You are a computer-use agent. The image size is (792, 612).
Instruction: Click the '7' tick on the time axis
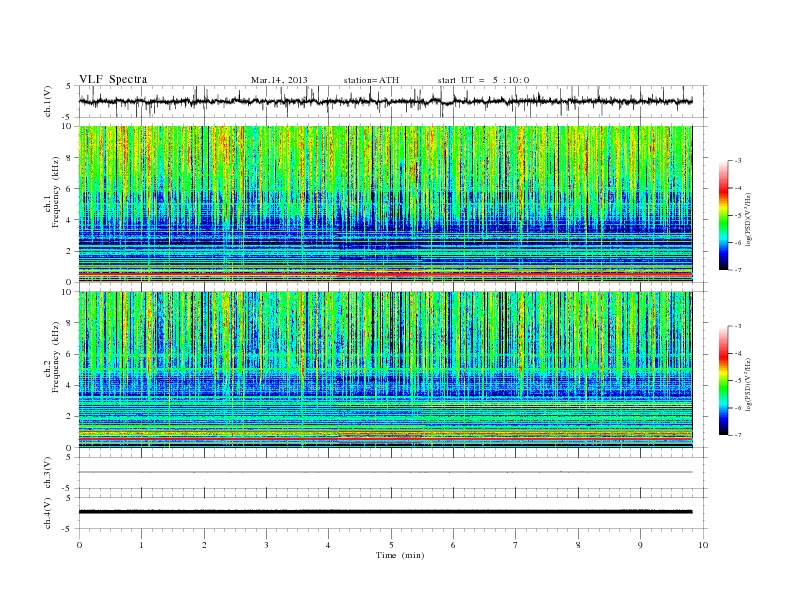pos(516,545)
